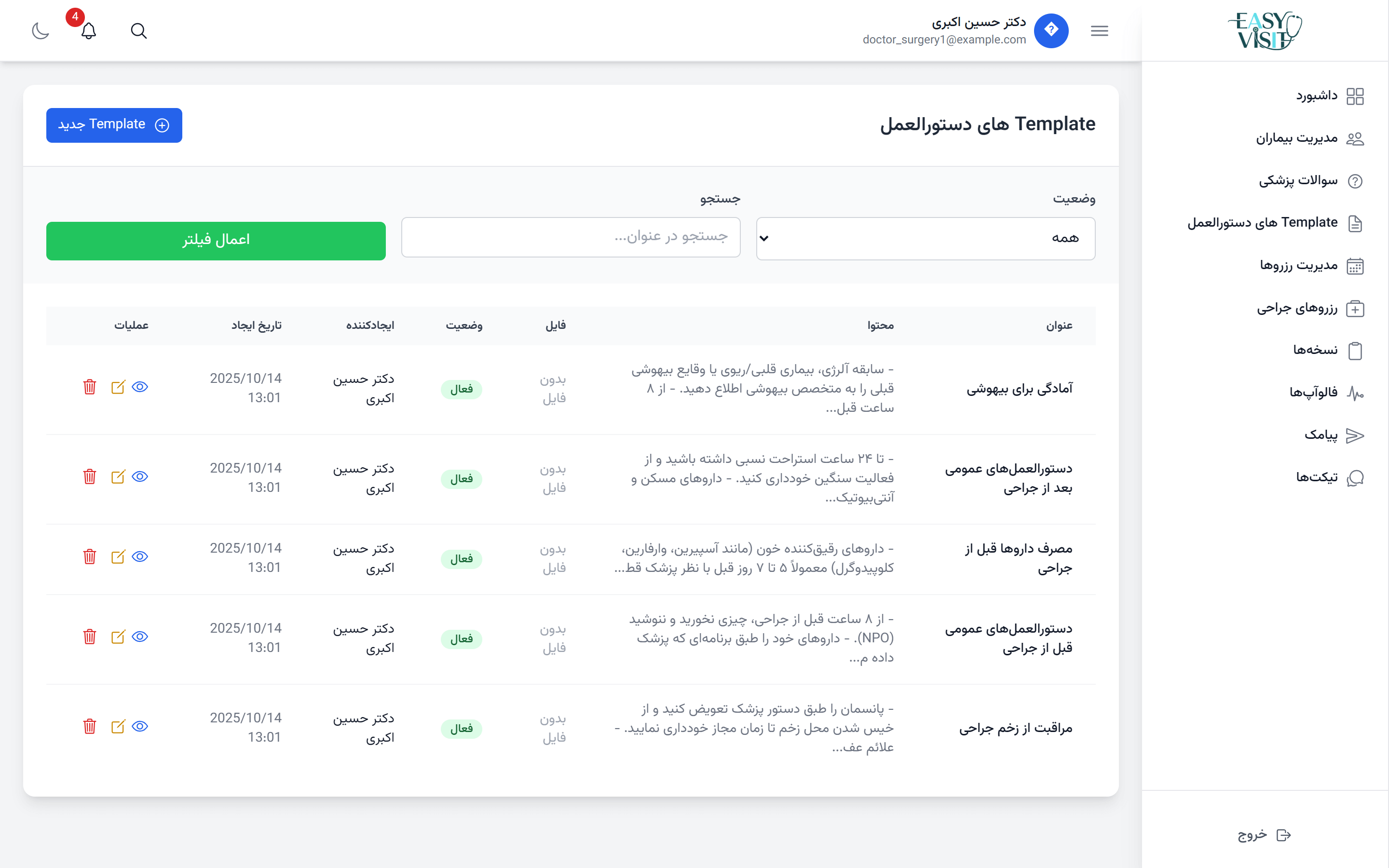Image resolution: width=1389 pixels, height=868 pixels.
Task: View the آمادگی برای بیهوشی template via eye icon
Action: click(x=140, y=387)
